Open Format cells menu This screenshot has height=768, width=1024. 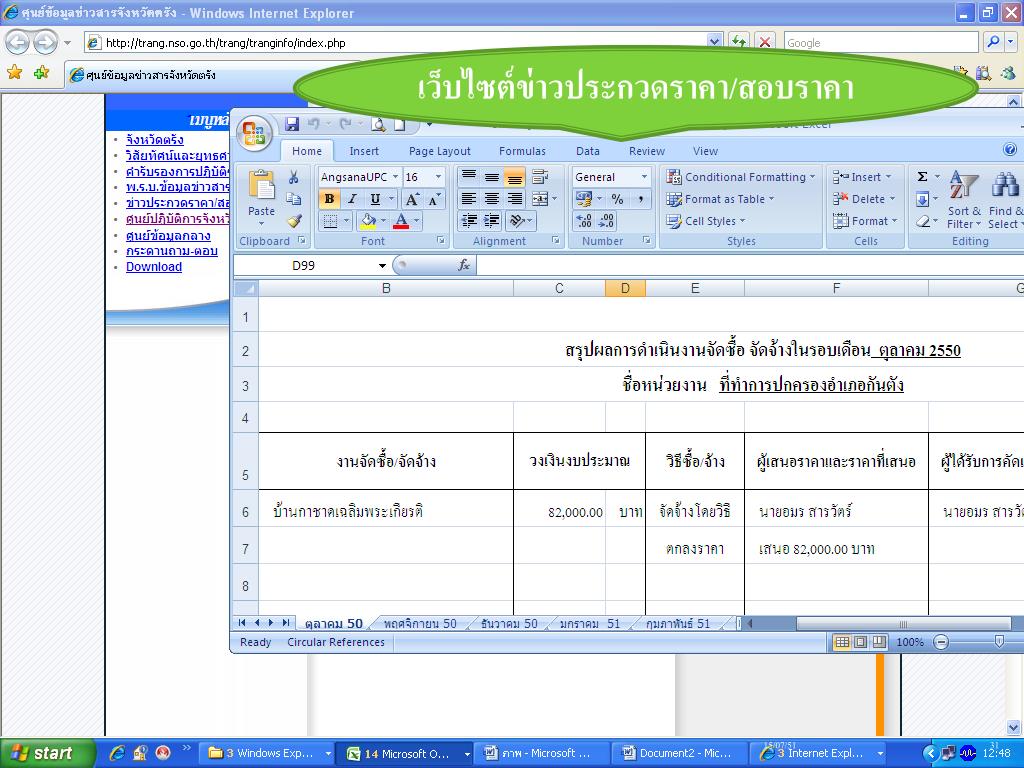pos(865,221)
